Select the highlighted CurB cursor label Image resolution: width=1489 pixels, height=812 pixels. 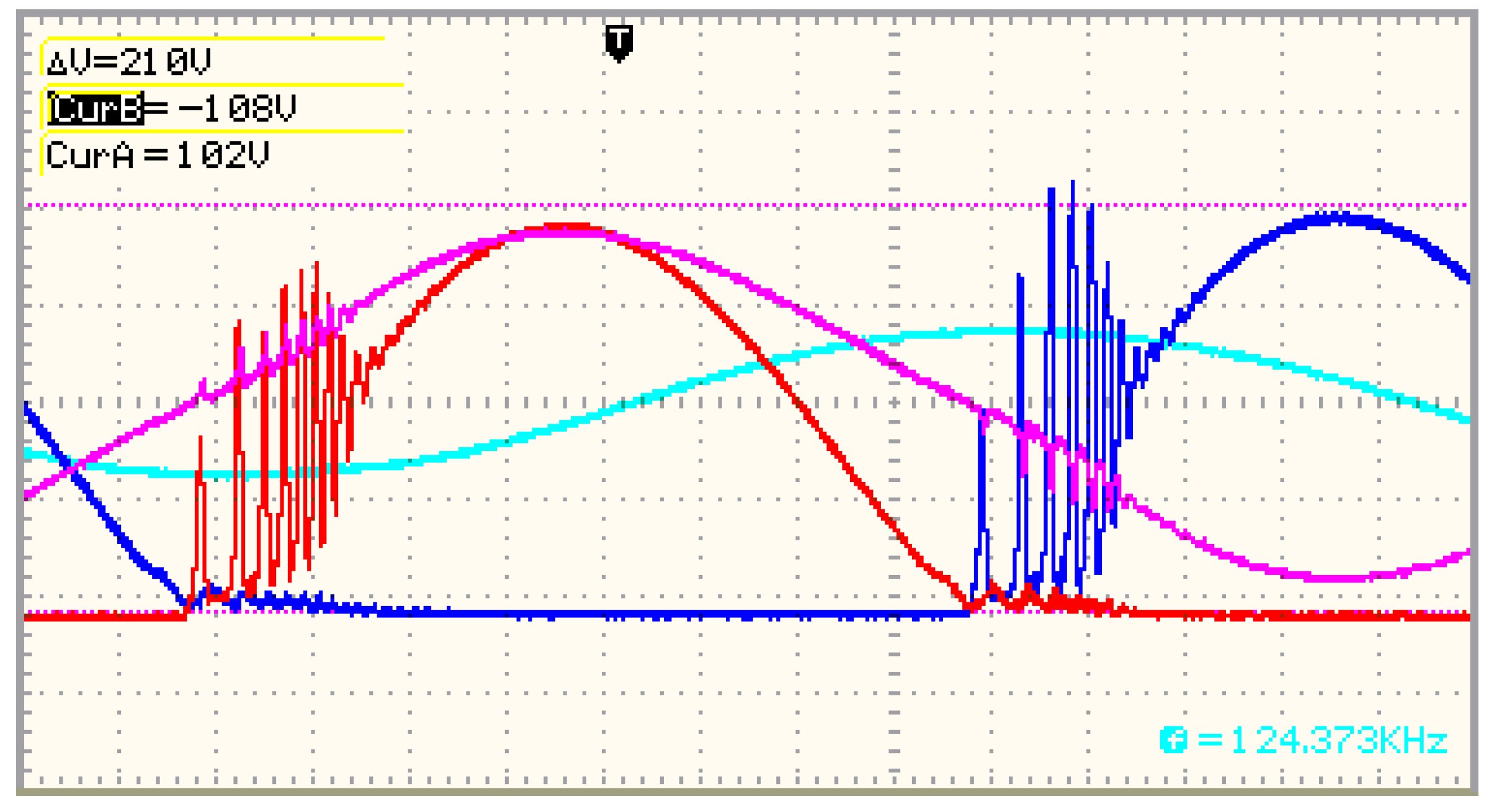(x=96, y=109)
